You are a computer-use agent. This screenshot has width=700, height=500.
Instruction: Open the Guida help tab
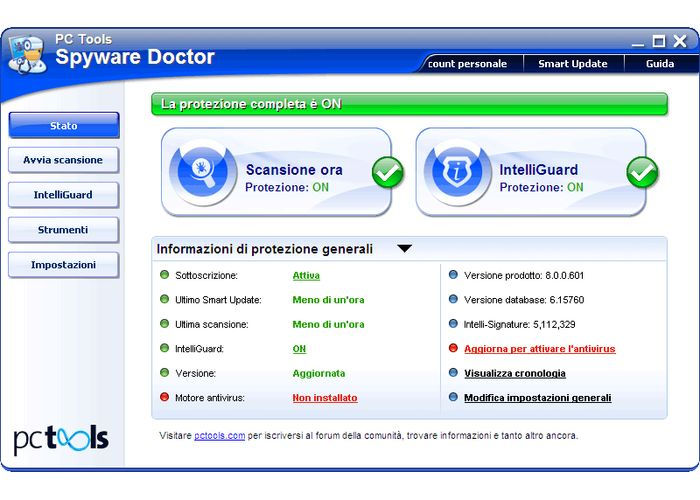tap(660, 64)
